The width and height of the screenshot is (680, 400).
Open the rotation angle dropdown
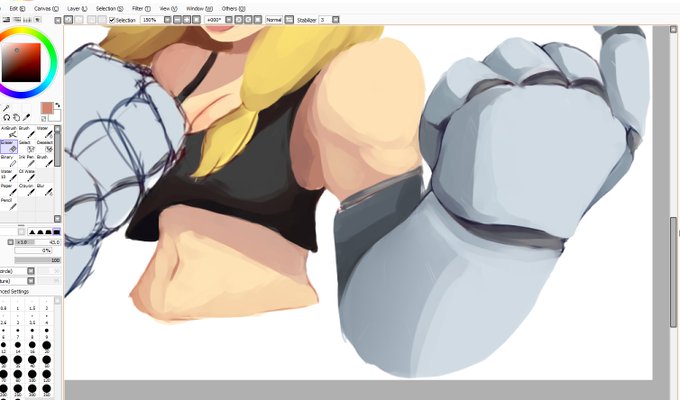(x=229, y=20)
